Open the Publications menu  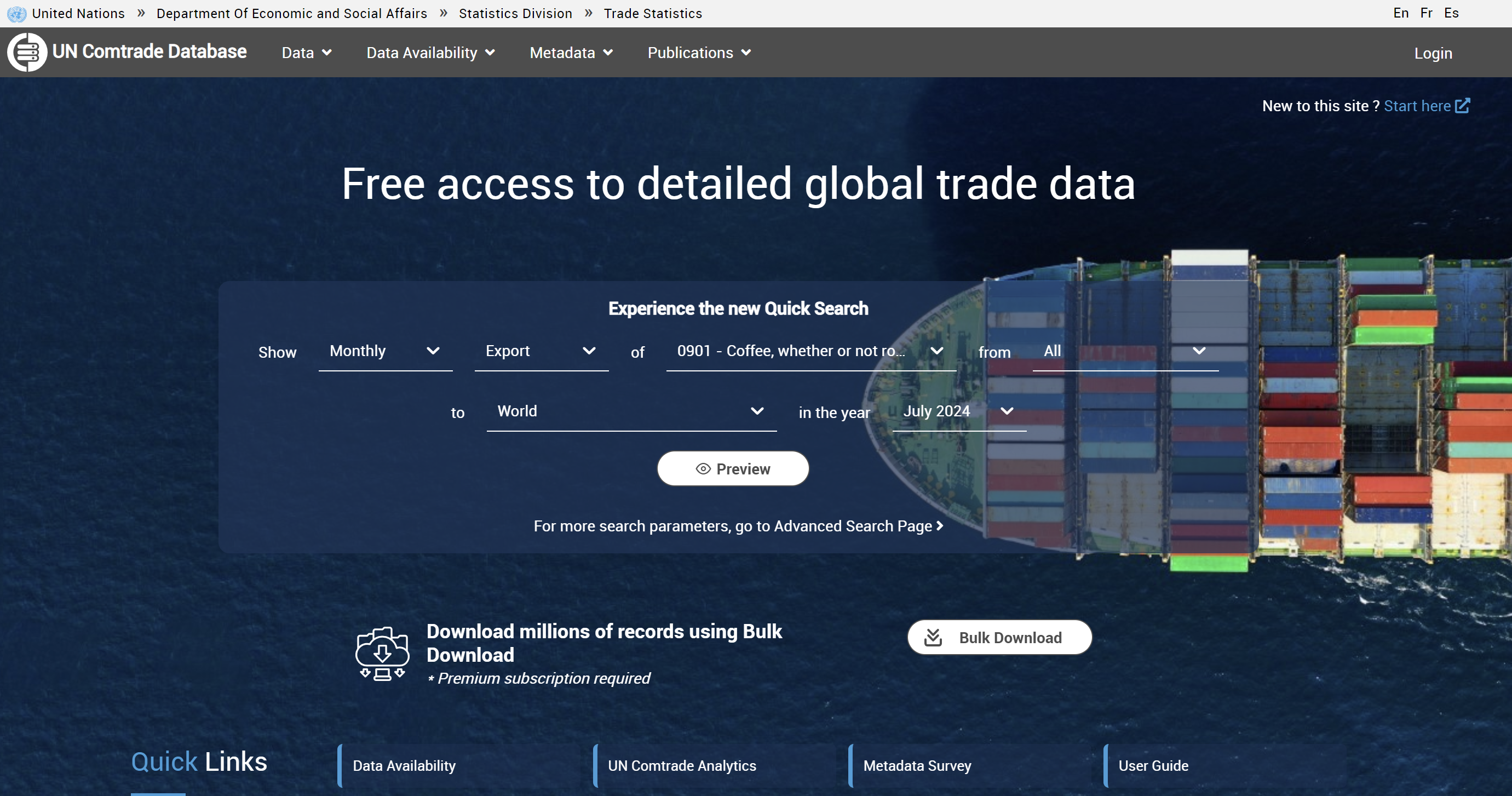tap(698, 53)
